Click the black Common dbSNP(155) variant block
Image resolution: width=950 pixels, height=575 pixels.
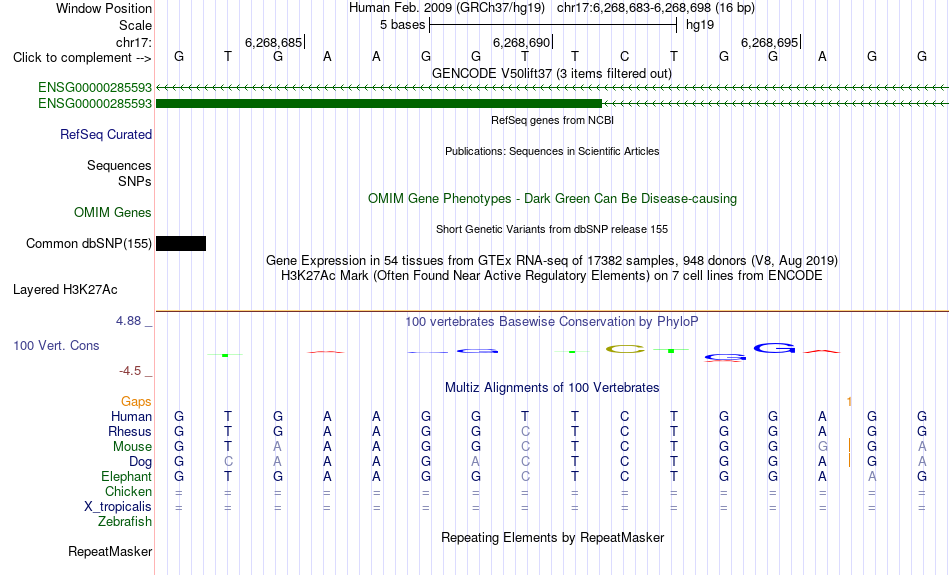181,244
